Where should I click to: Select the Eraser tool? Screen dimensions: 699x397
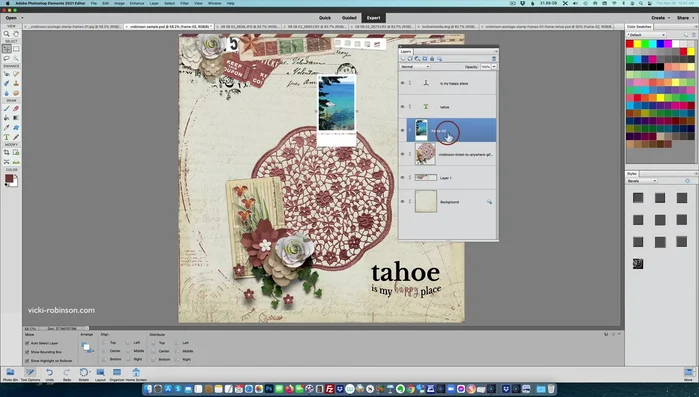(x=16, y=108)
